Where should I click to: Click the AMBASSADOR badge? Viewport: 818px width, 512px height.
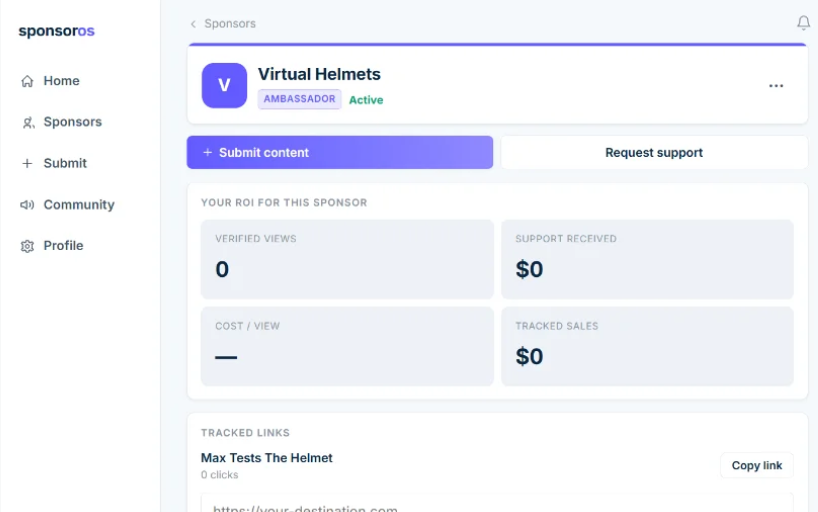pyautogui.click(x=299, y=99)
